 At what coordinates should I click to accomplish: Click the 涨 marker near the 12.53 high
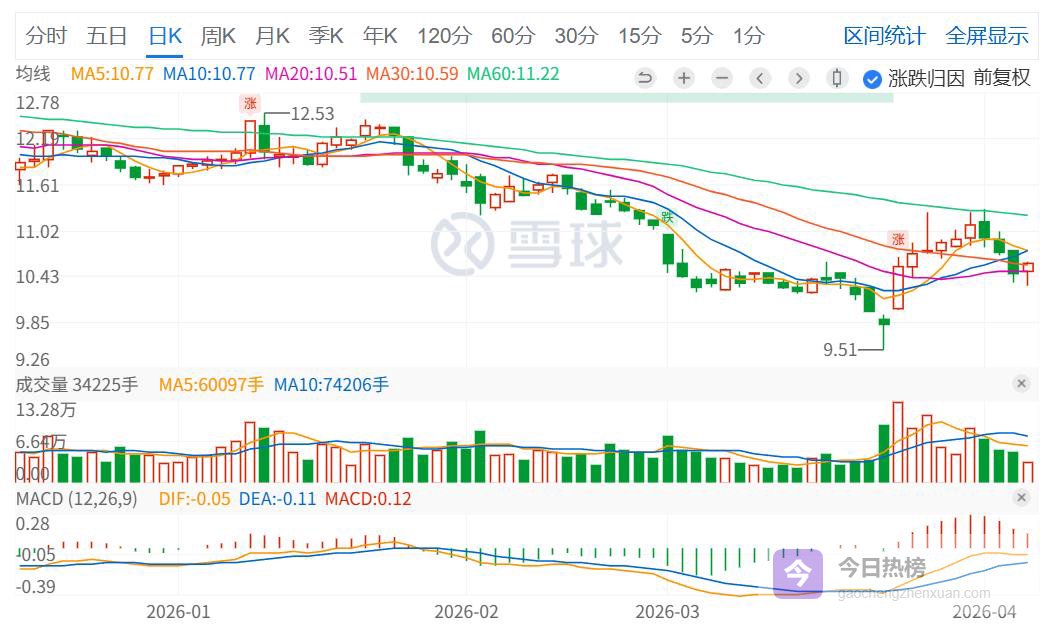coord(250,103)
